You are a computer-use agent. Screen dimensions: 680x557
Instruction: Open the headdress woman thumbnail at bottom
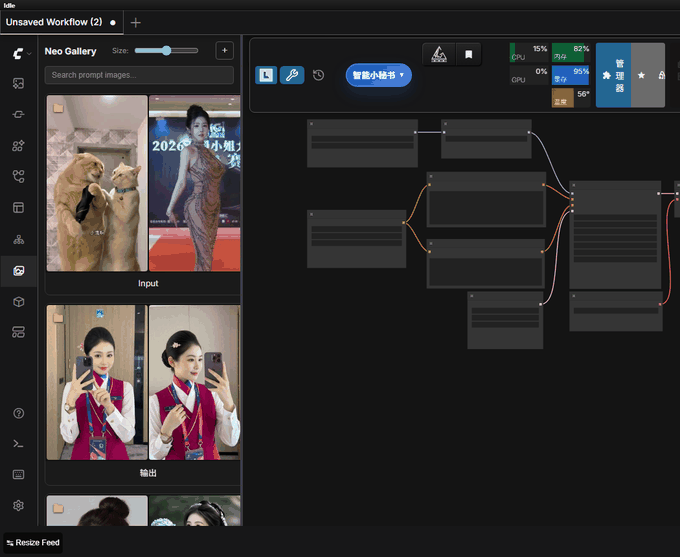point(194,511)
